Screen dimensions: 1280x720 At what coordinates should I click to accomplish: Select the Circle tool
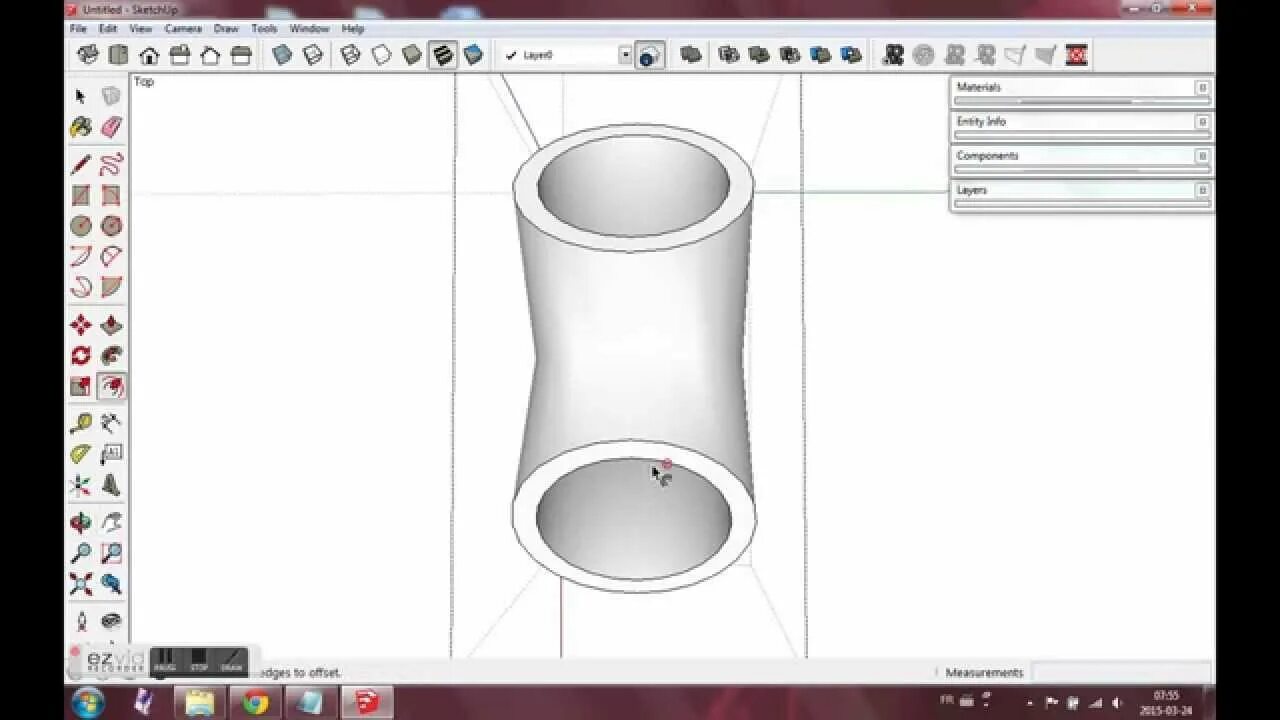81,226
